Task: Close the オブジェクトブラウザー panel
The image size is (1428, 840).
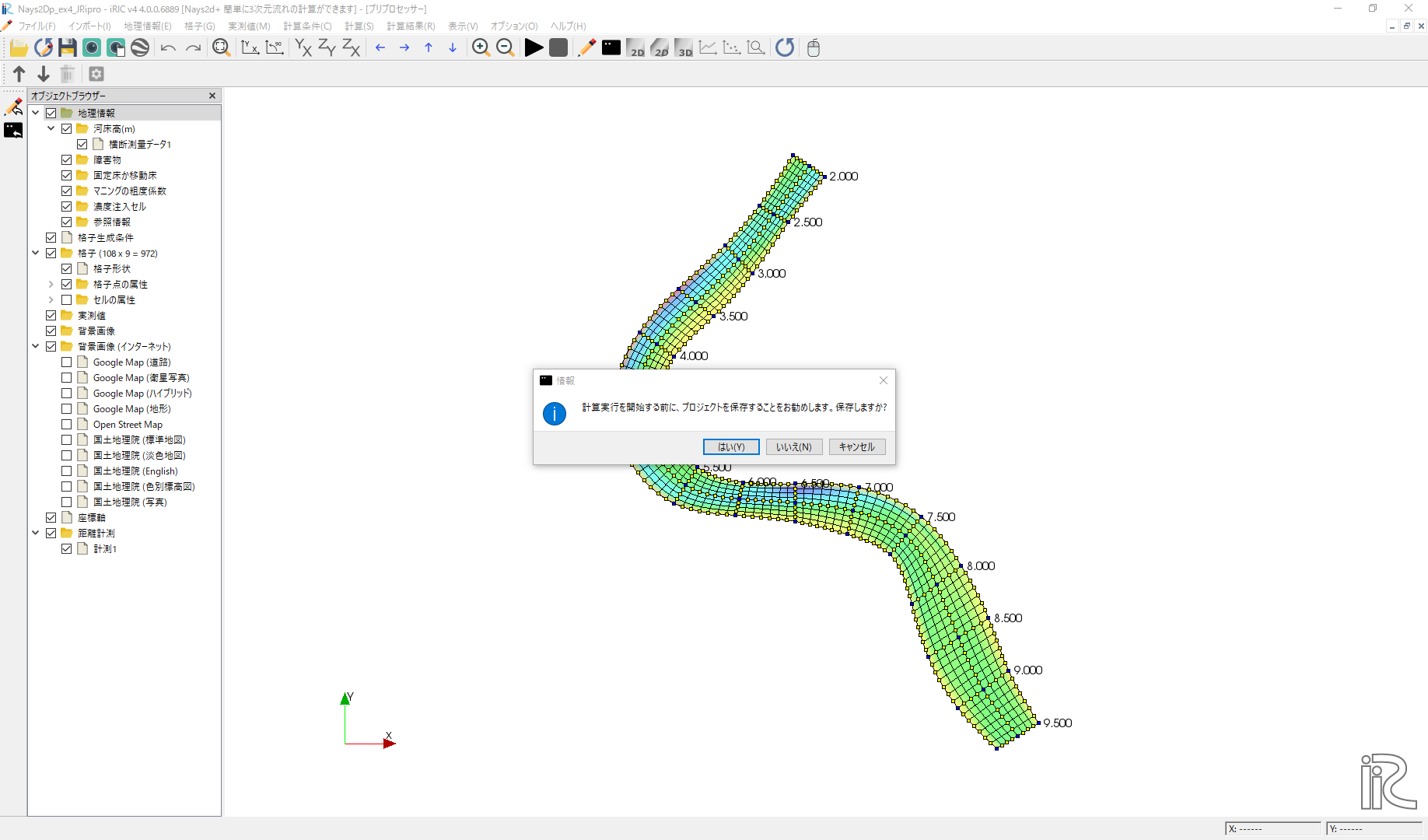Action: pos(212,96)
